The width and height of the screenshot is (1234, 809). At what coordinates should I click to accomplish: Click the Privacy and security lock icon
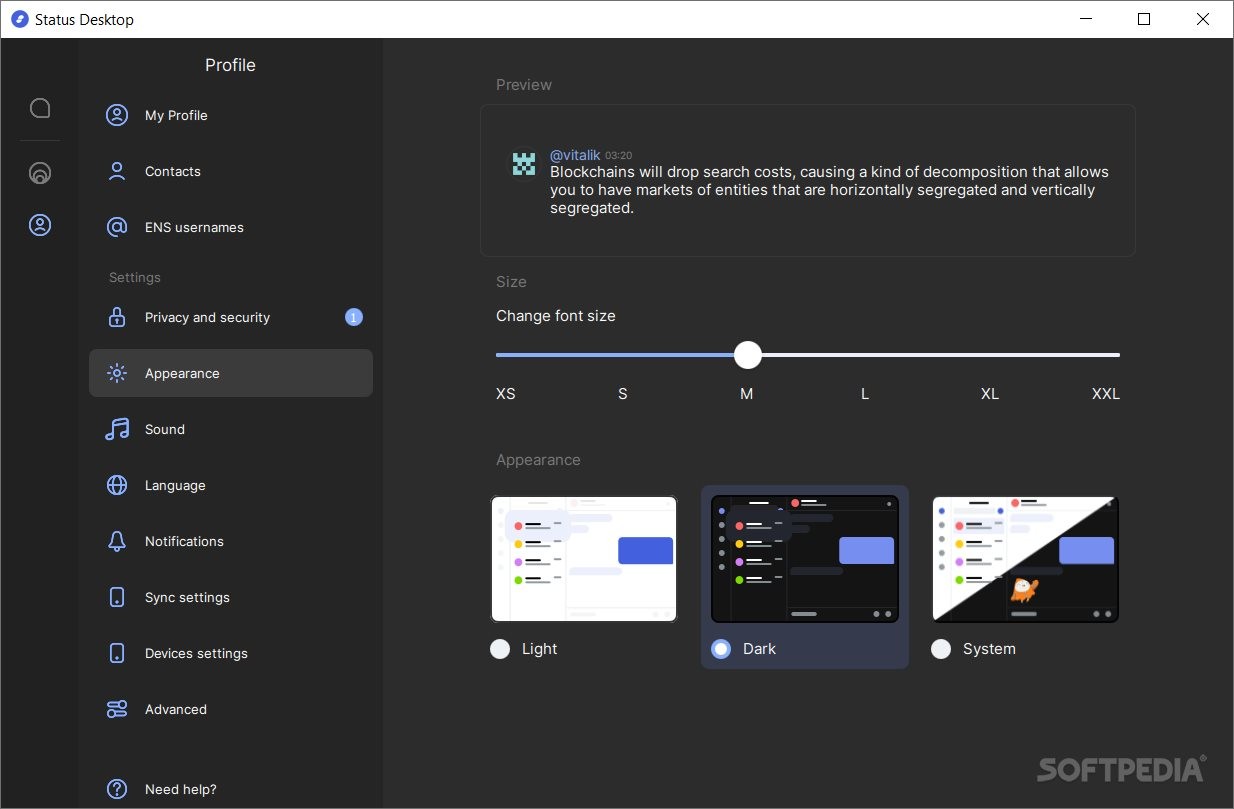pyautogui.click(x=117, y=317)
